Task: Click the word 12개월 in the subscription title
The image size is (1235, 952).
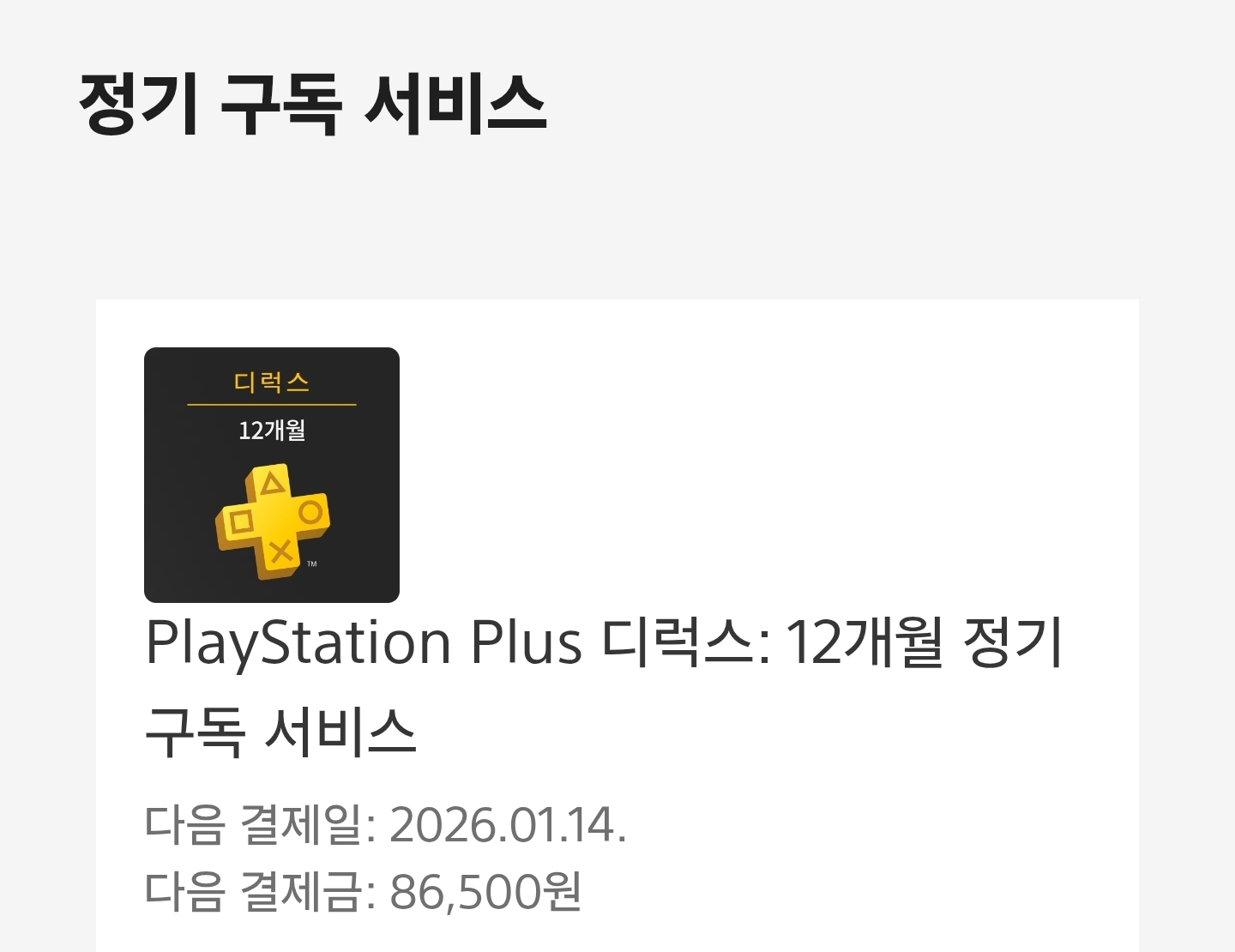Action: click(864, 642)
